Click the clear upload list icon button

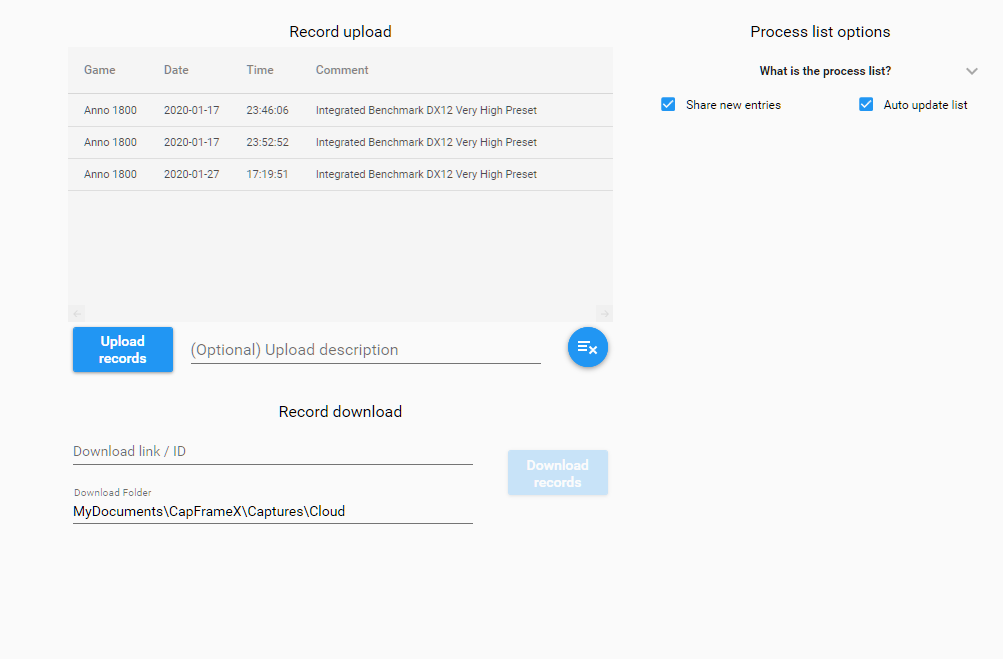coord(587,347)
